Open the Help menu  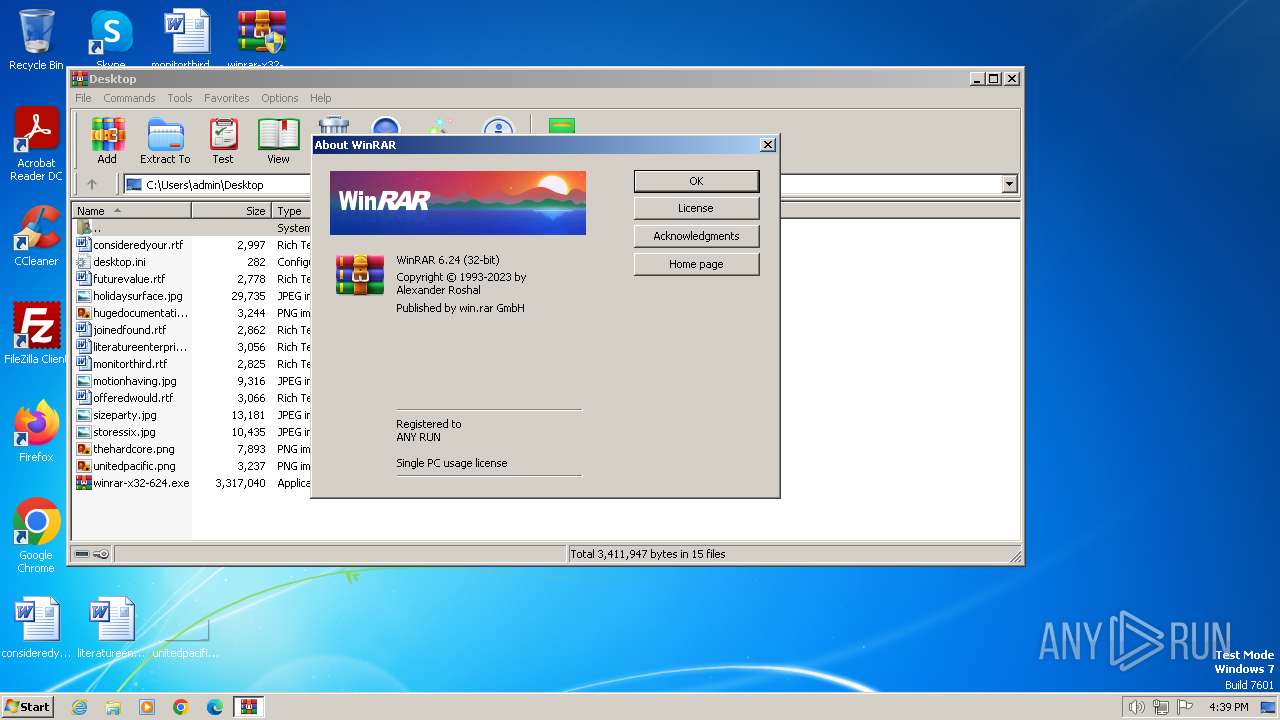coord(320,98)
